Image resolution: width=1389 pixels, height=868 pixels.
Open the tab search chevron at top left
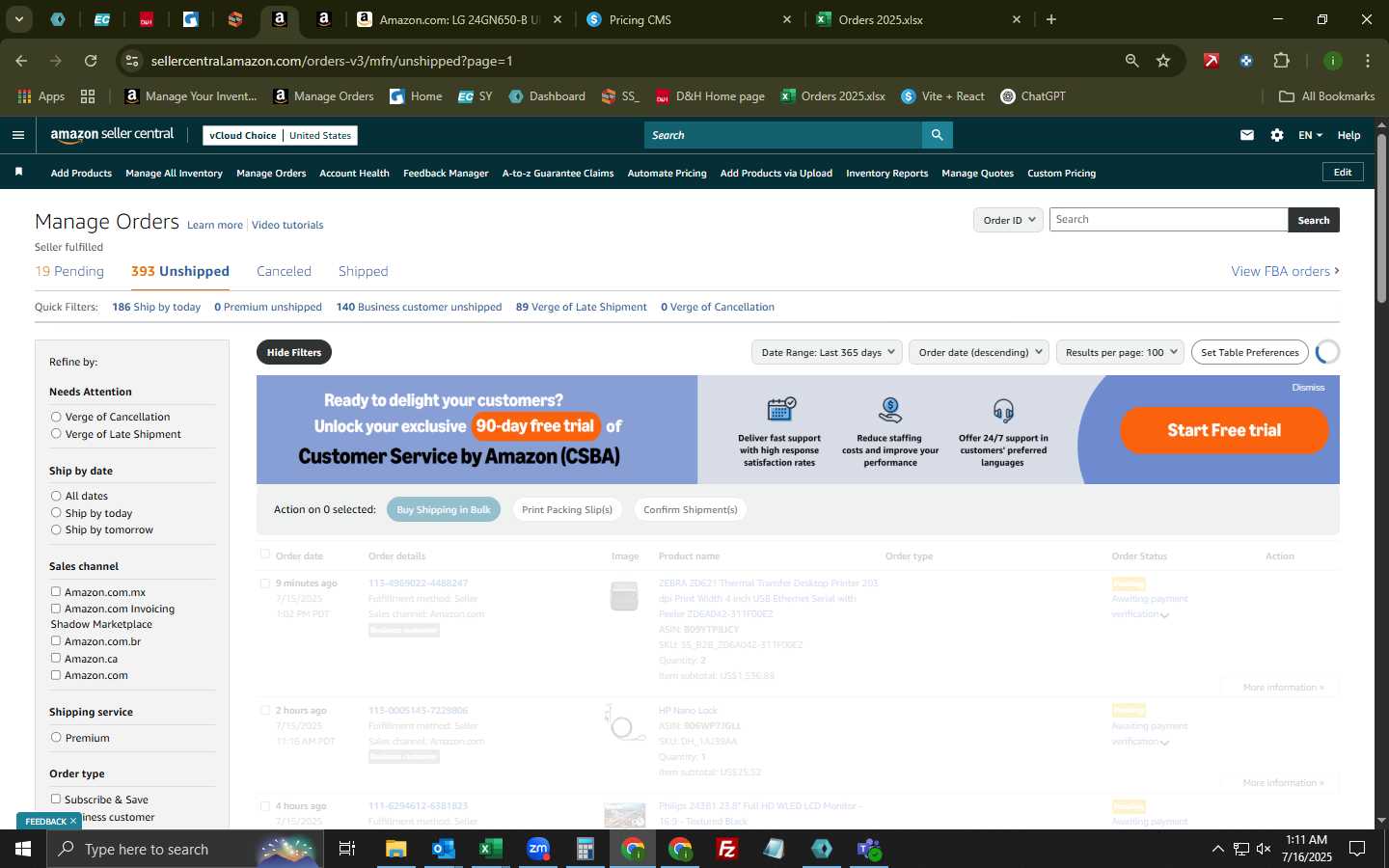pyautogui.click(x=18, y=19)
